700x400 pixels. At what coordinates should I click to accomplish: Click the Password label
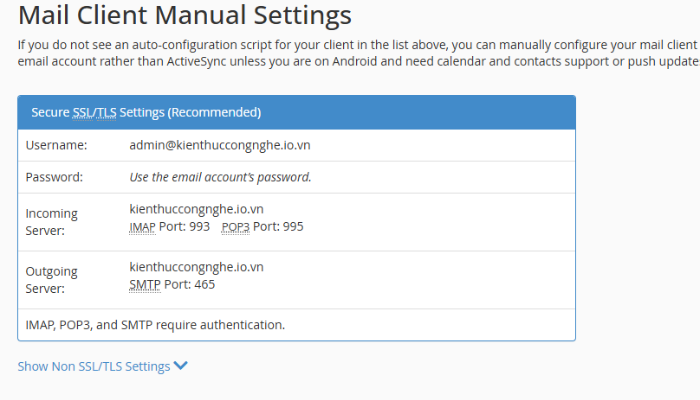tap(55, 177)
